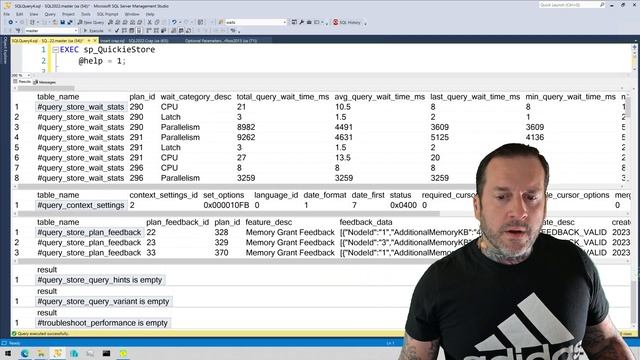
Task: Click the 'sp_QuickieStore' text in the editor
Action: [x=119, y=50]
